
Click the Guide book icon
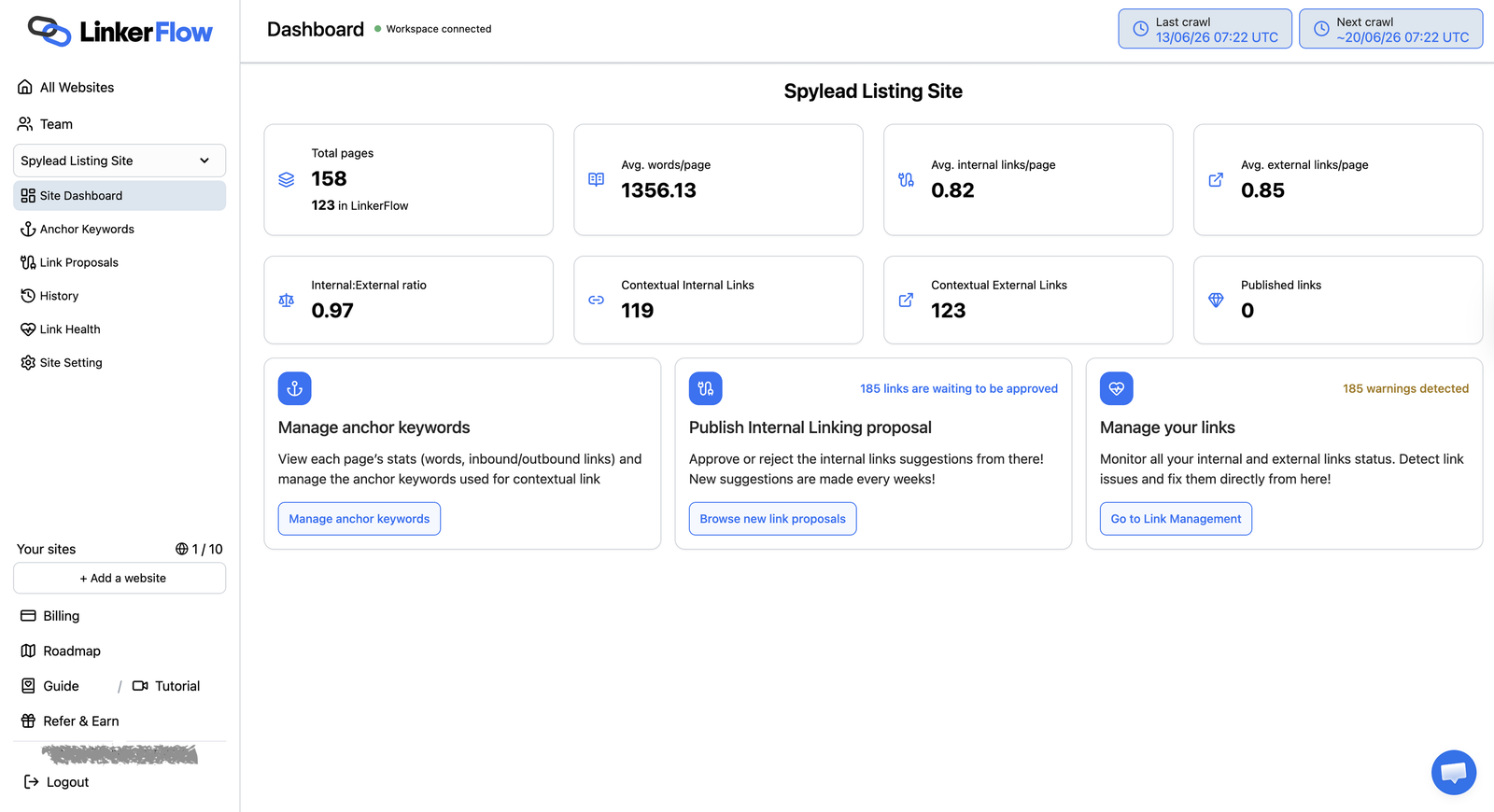(x=28, y=686)
